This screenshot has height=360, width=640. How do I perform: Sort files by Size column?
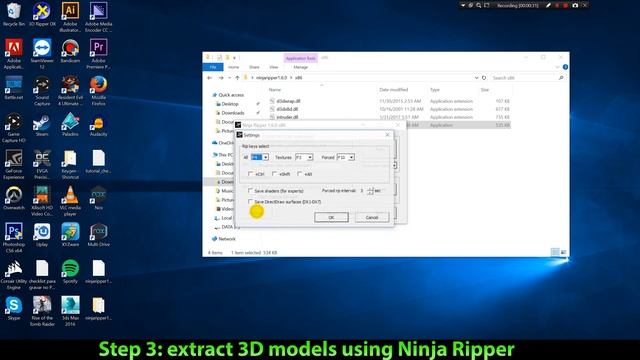(x=485, y=89)
